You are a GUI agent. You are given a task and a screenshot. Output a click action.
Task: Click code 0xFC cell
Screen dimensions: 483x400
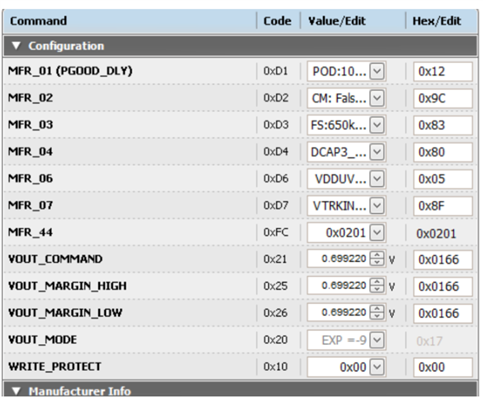point(275,233)
